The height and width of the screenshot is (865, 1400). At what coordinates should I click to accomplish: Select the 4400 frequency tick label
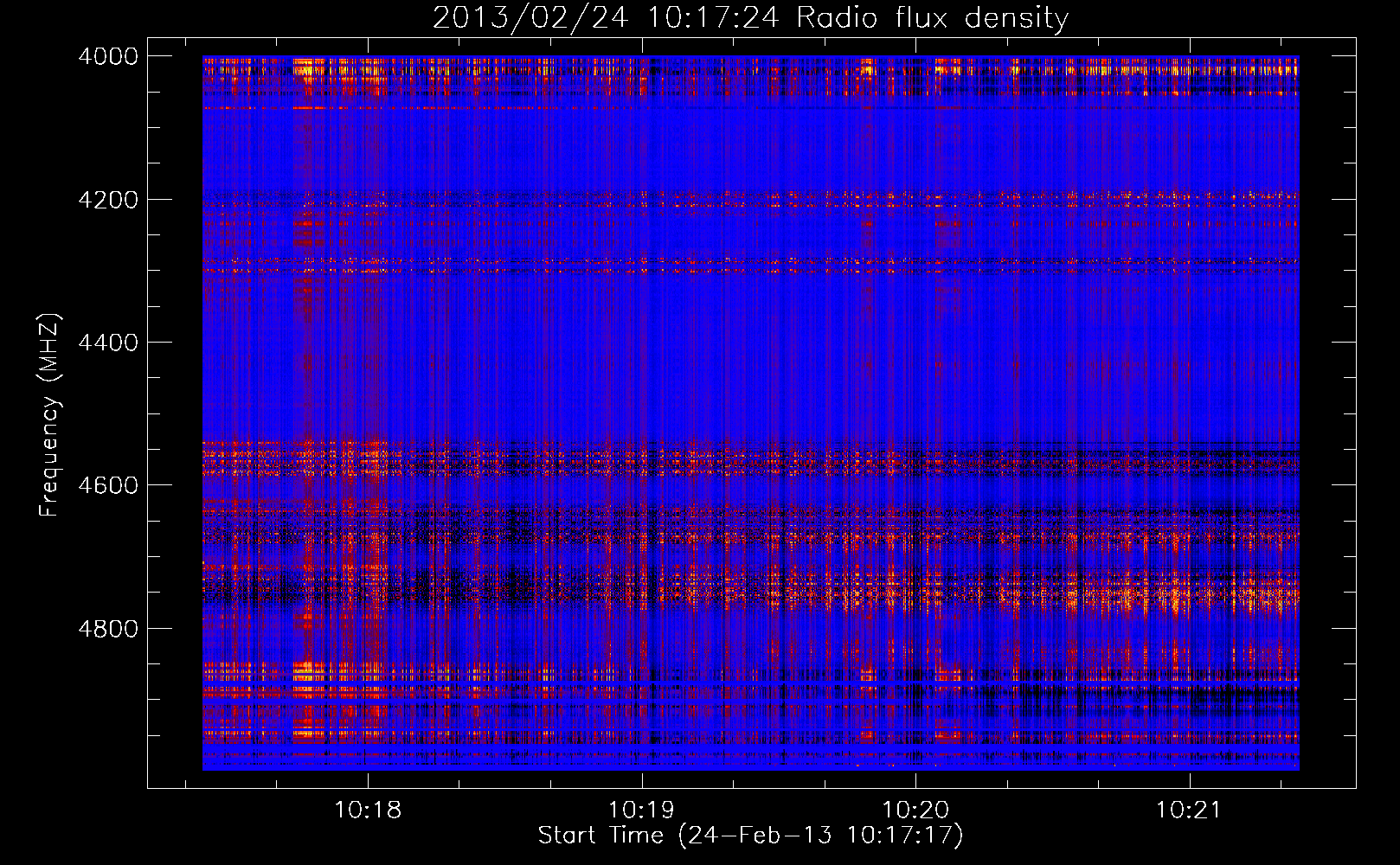point(108,343)
